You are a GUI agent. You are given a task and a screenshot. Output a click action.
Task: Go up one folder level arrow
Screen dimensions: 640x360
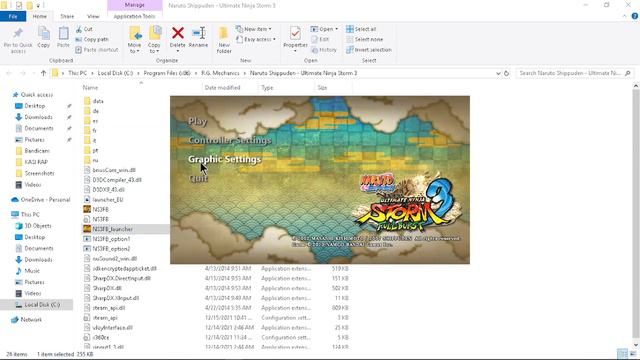(x=43, y=73)
